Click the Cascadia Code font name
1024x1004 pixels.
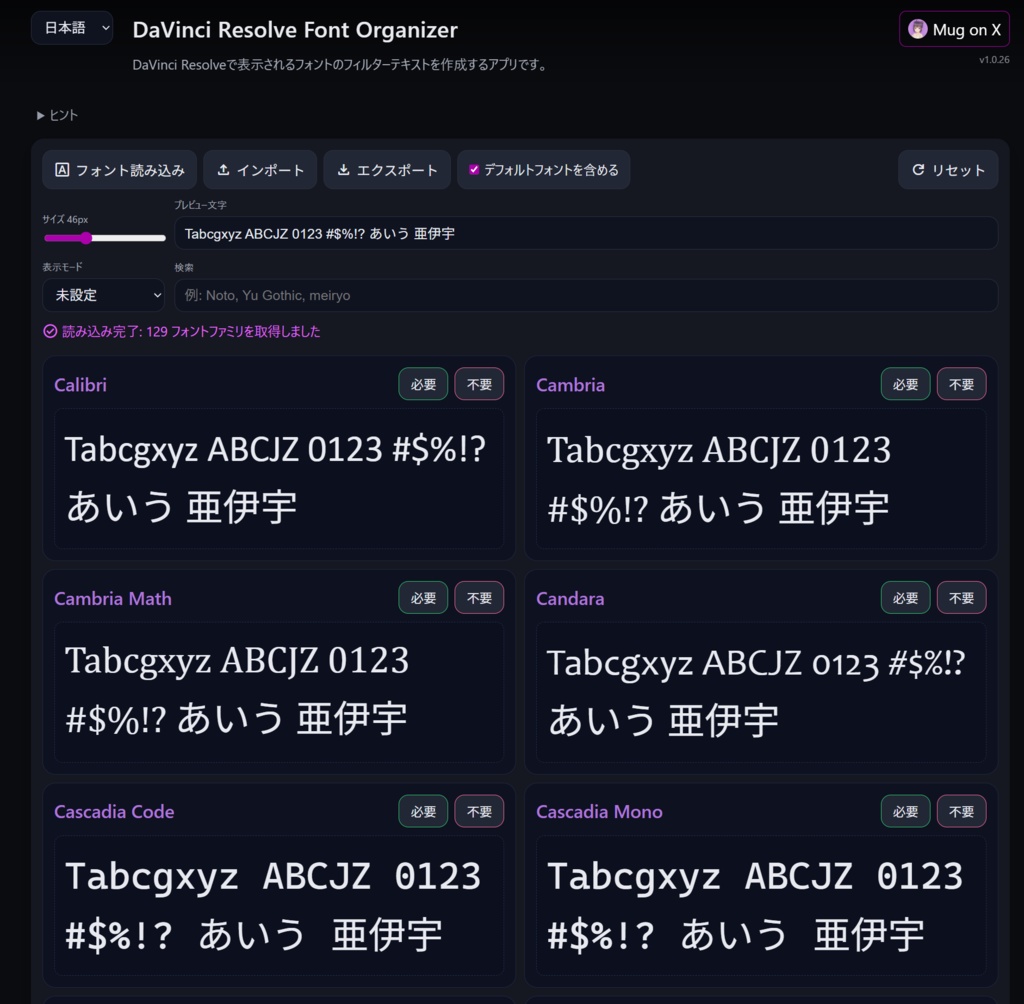coord(114,812)
